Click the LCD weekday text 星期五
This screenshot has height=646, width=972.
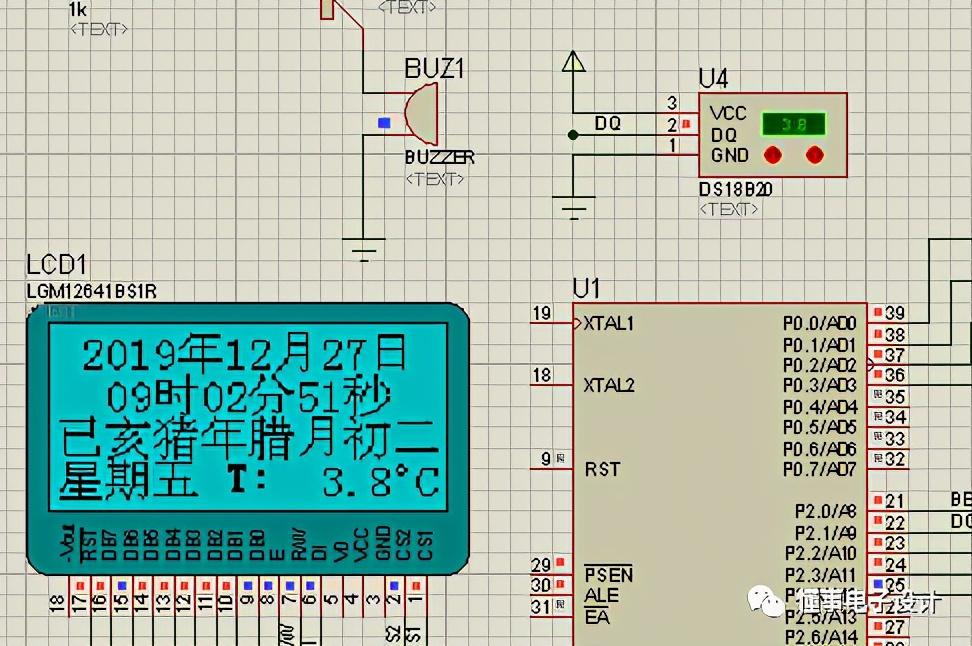click(x=129, y=480)
